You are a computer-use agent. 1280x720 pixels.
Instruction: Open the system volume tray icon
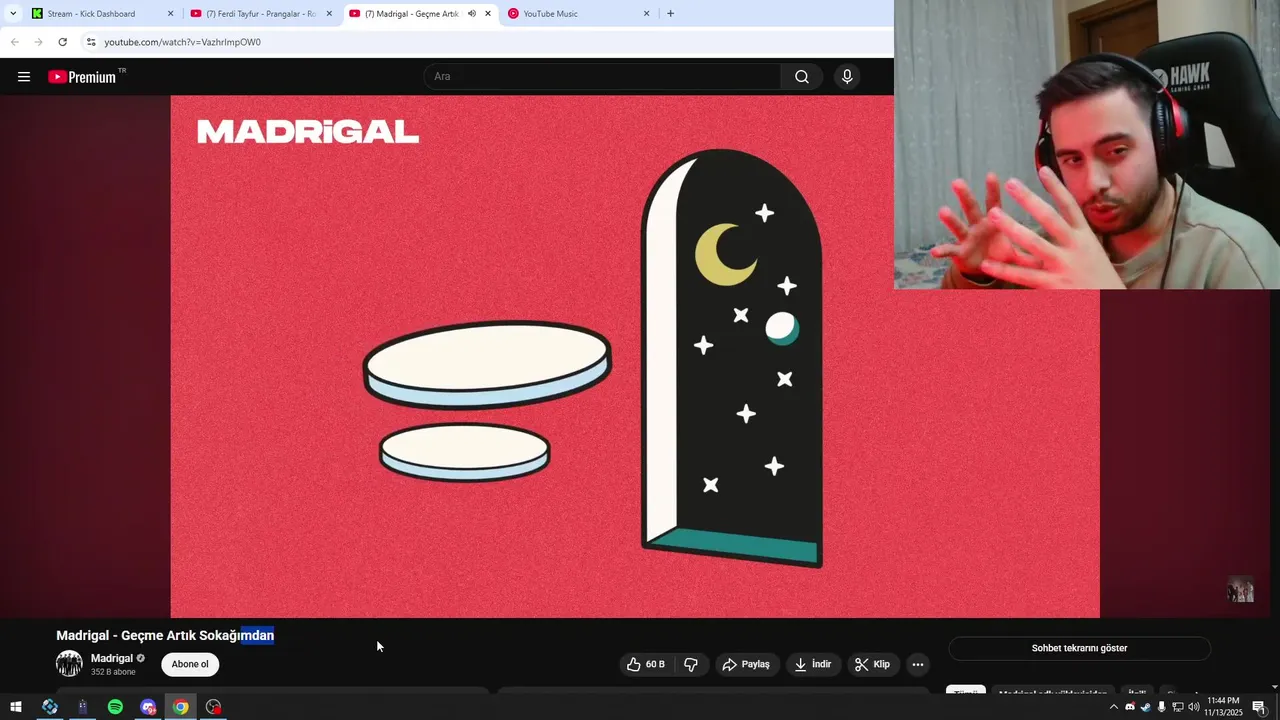[1193, 707]
